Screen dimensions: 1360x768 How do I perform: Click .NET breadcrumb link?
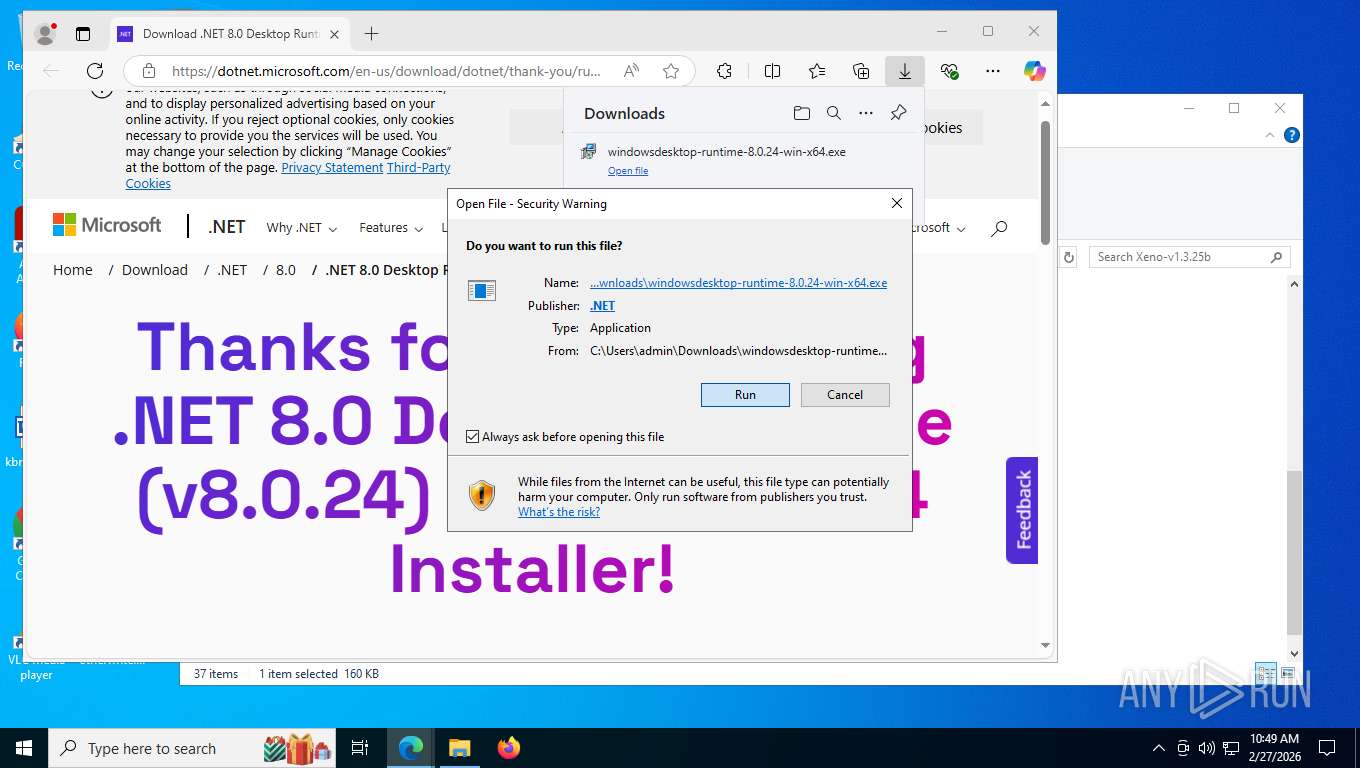[232, 270]
